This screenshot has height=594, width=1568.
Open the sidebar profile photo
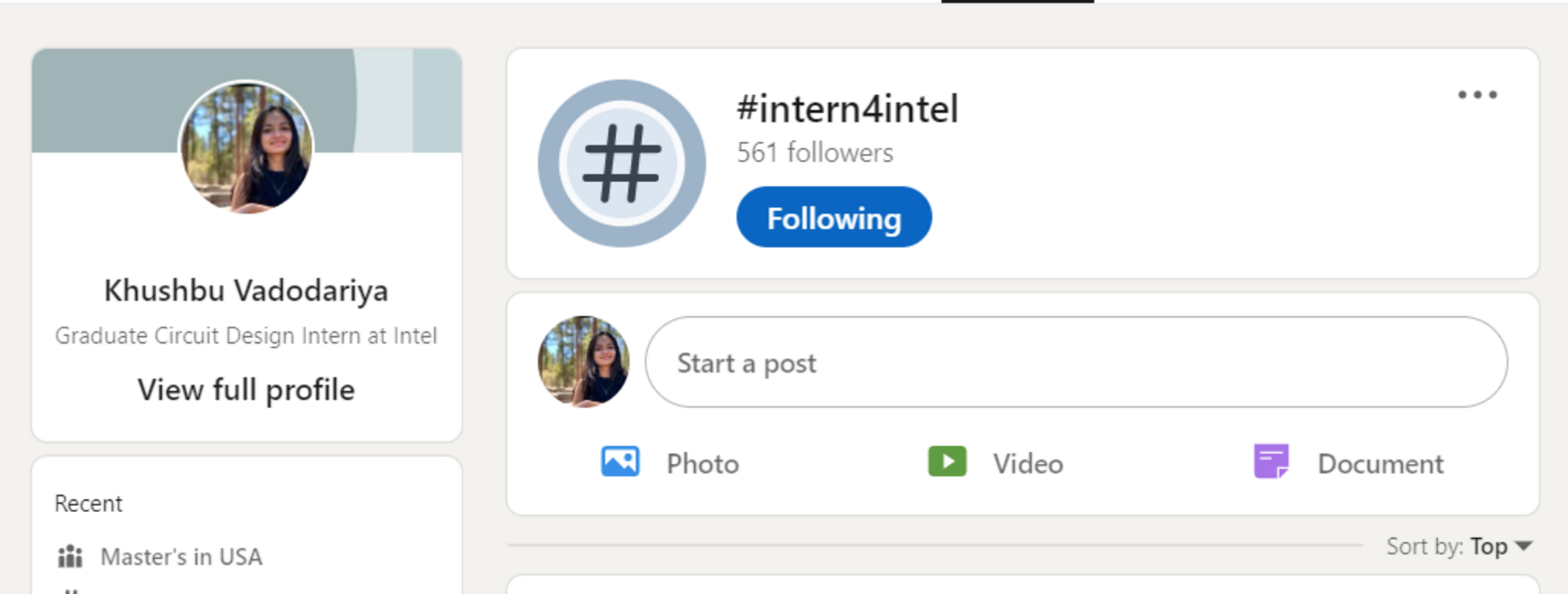pos(246,147)
